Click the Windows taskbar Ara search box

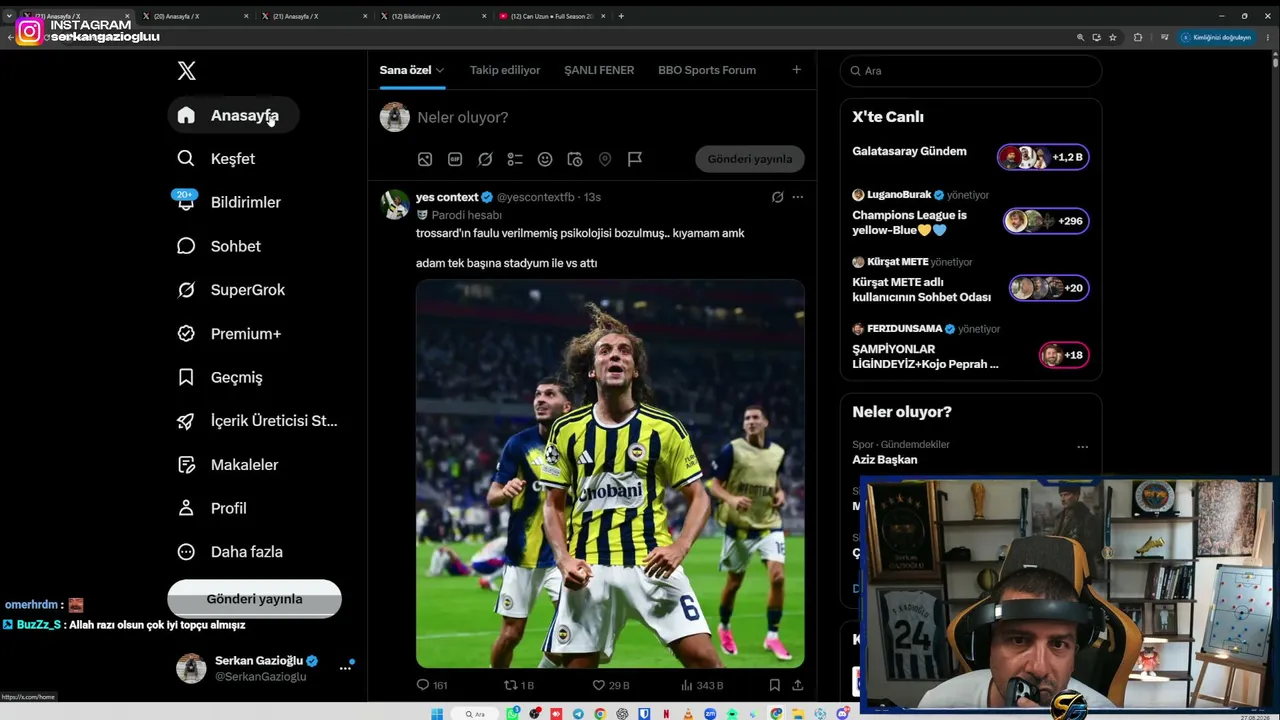[475, 714]
